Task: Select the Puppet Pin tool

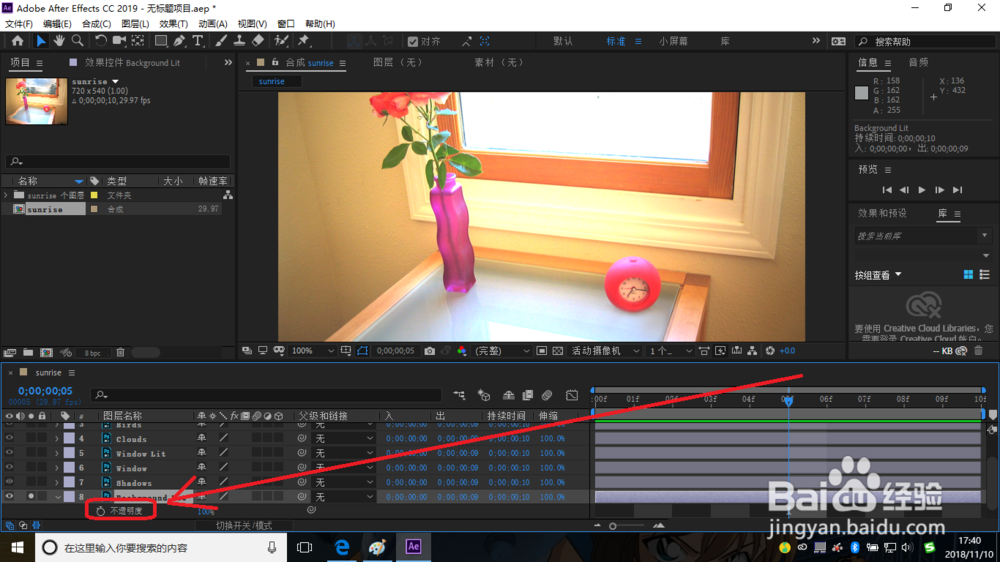Action: 304,41
